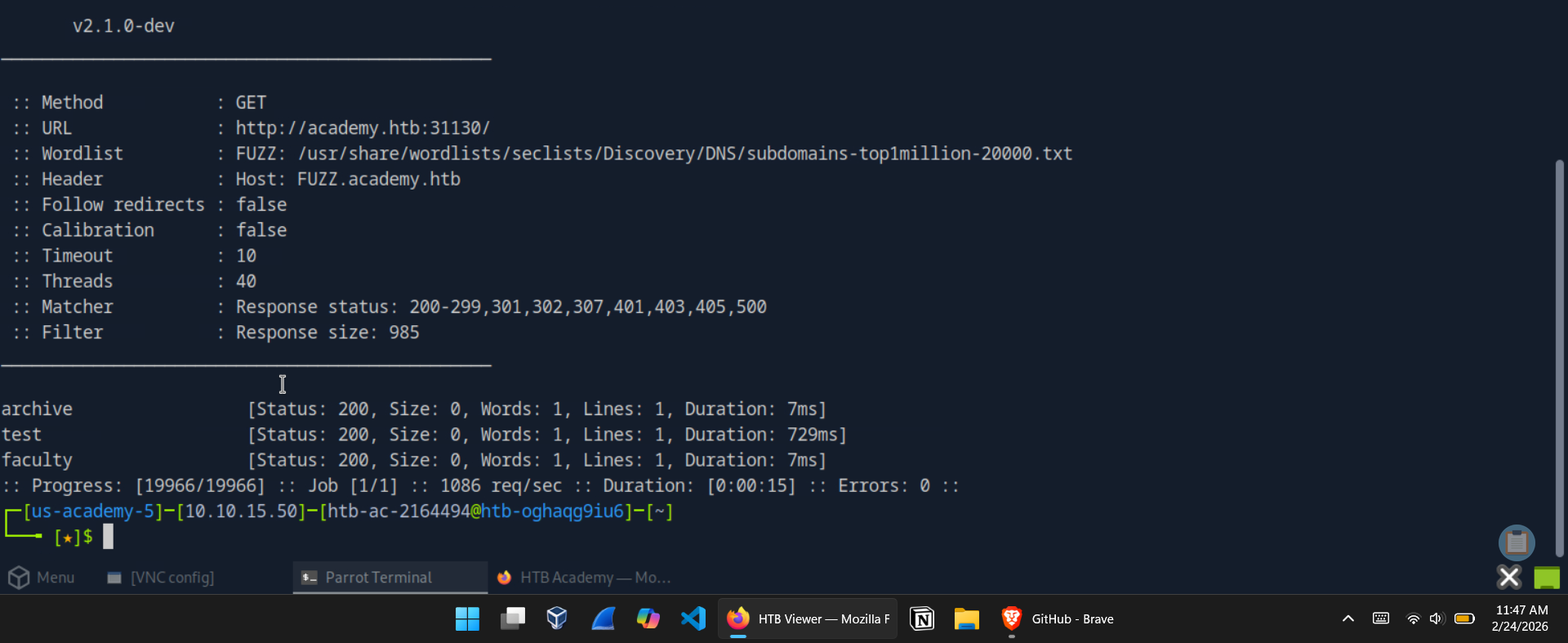Open the clock and date panel

pyautogui.click(x=1519, y=618)
